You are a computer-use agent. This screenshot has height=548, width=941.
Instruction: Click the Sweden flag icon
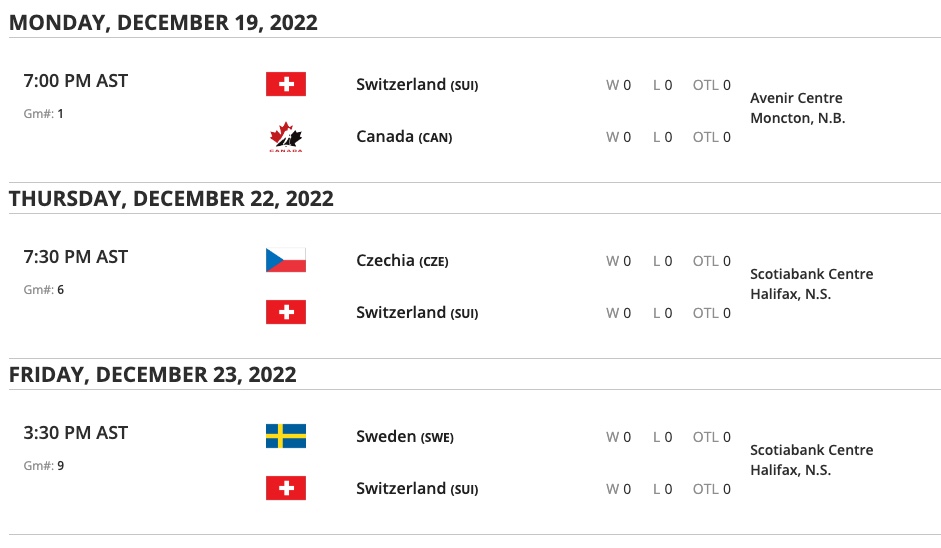click(285, 436)
